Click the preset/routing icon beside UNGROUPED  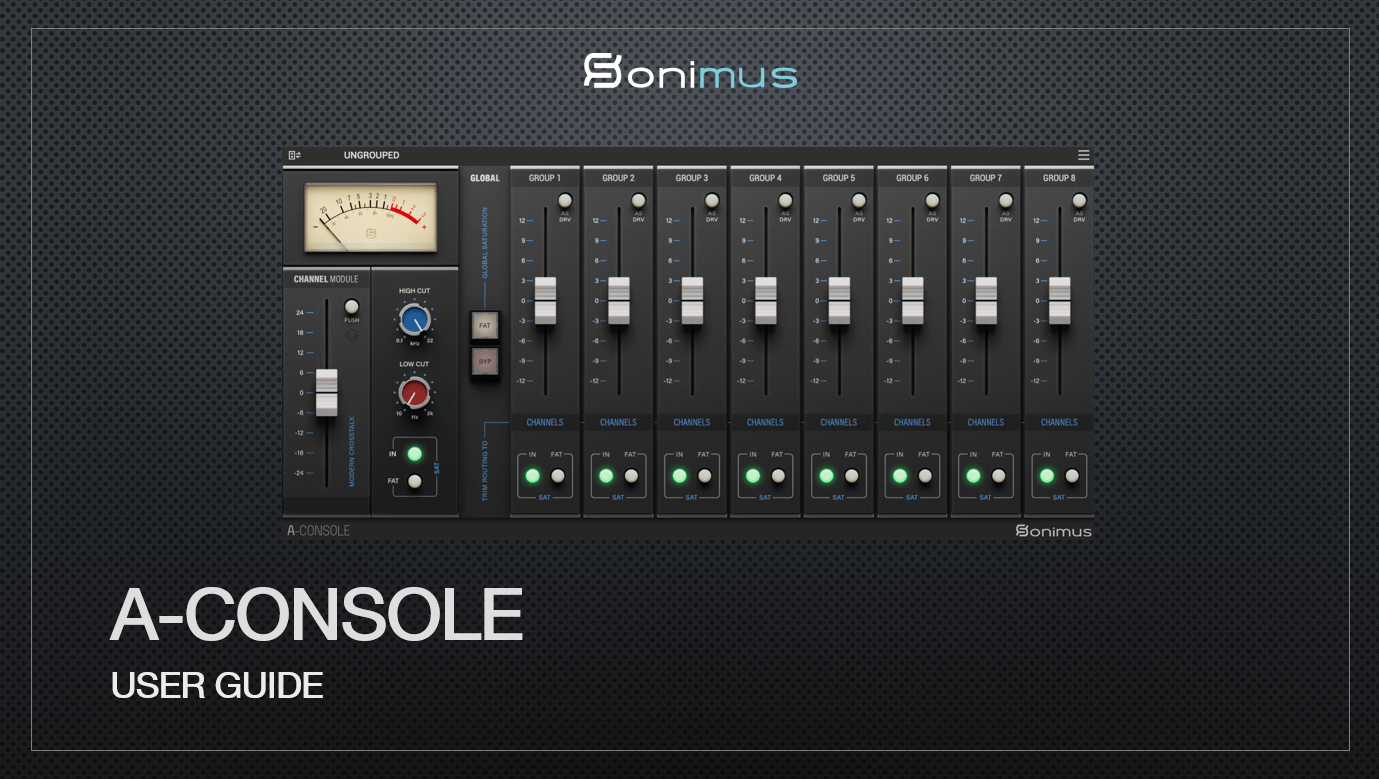pos(294,155)
